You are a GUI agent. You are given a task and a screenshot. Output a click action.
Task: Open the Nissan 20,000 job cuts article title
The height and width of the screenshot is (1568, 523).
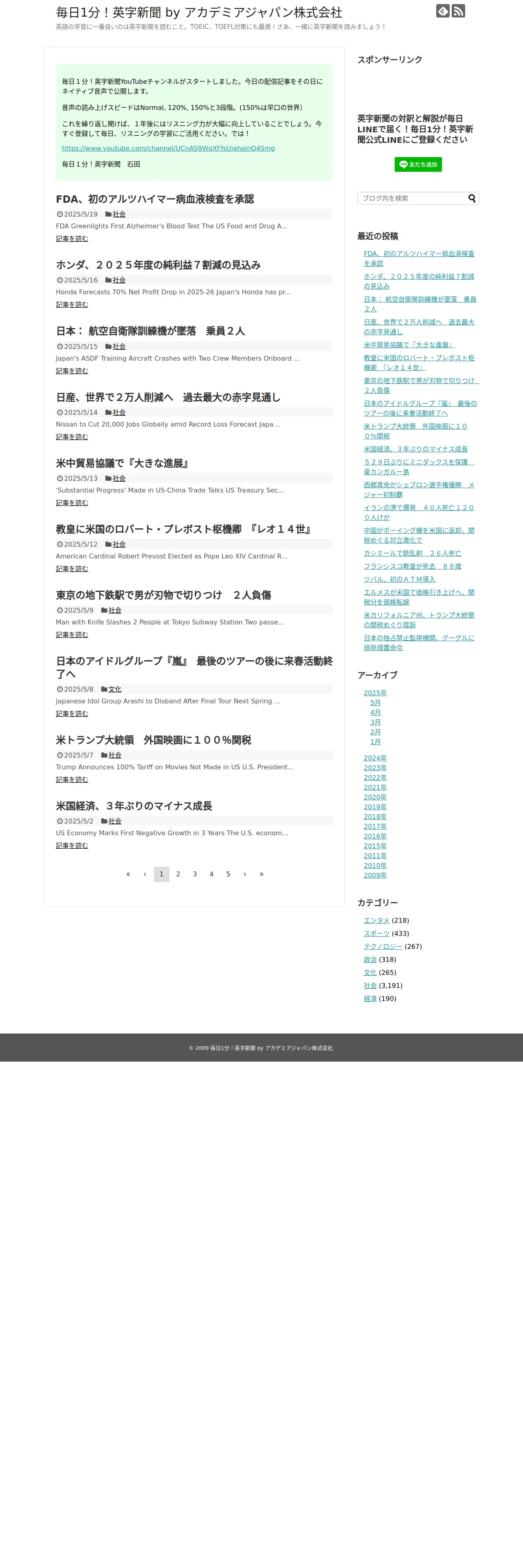tap(168, 397)
